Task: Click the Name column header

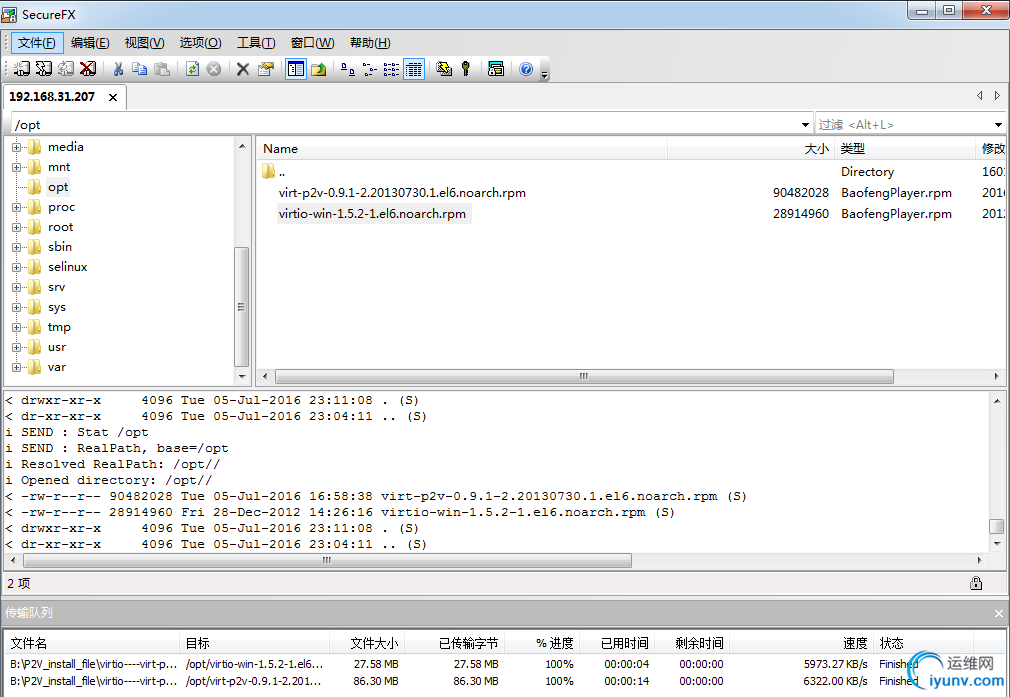Action: 462,149
